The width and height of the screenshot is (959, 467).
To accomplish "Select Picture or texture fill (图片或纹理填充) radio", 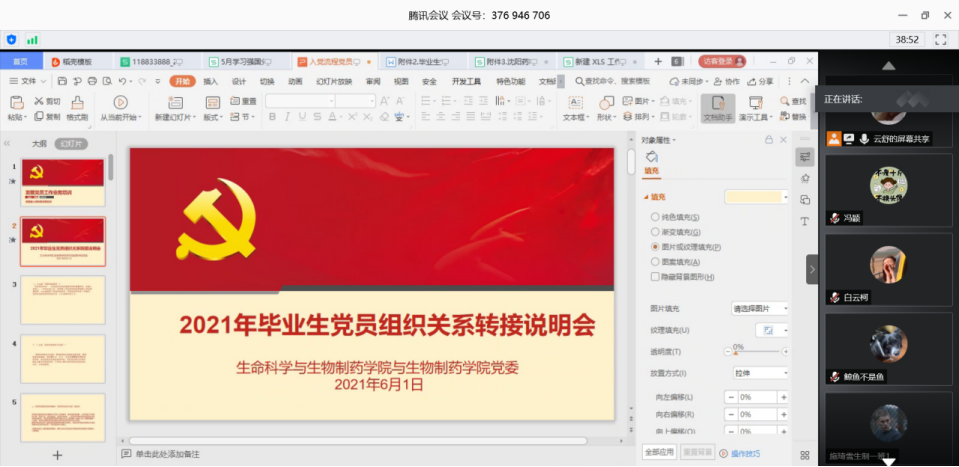I will coord(655,247).
